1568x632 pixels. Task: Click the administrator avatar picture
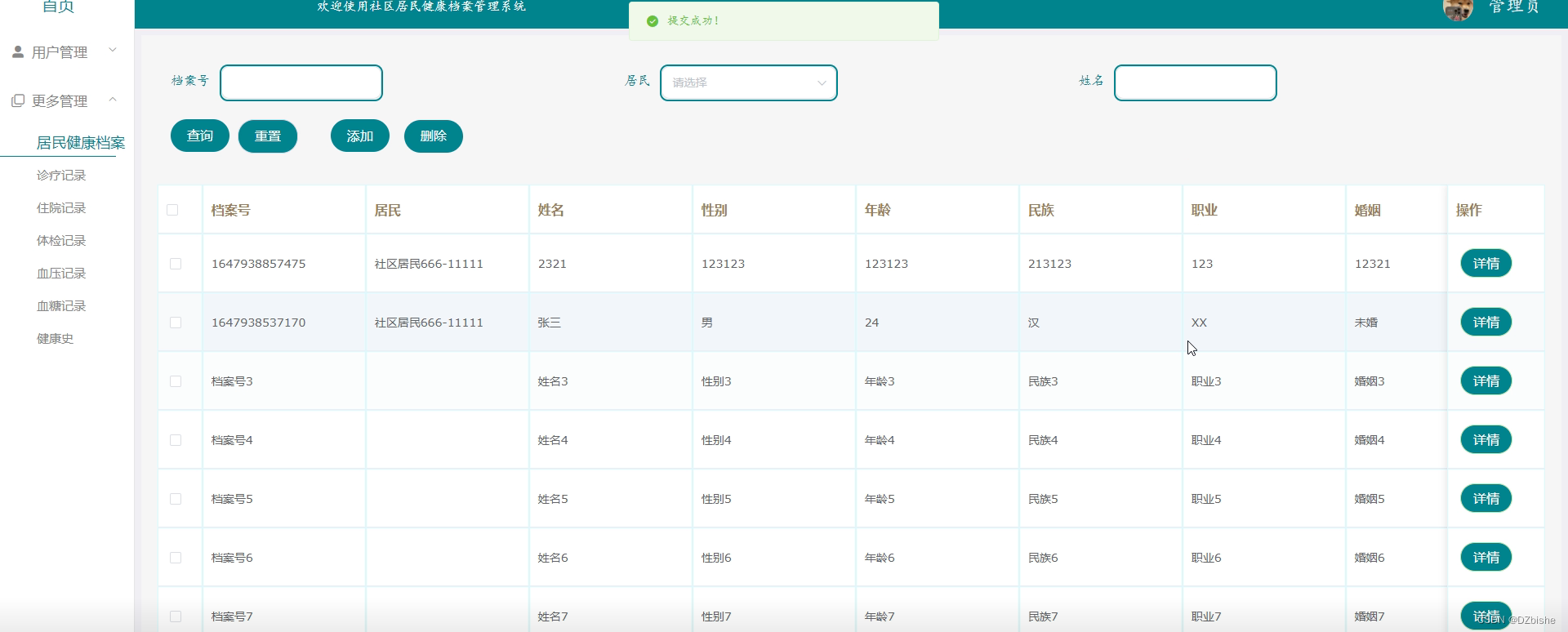[x=1459, y=8]
